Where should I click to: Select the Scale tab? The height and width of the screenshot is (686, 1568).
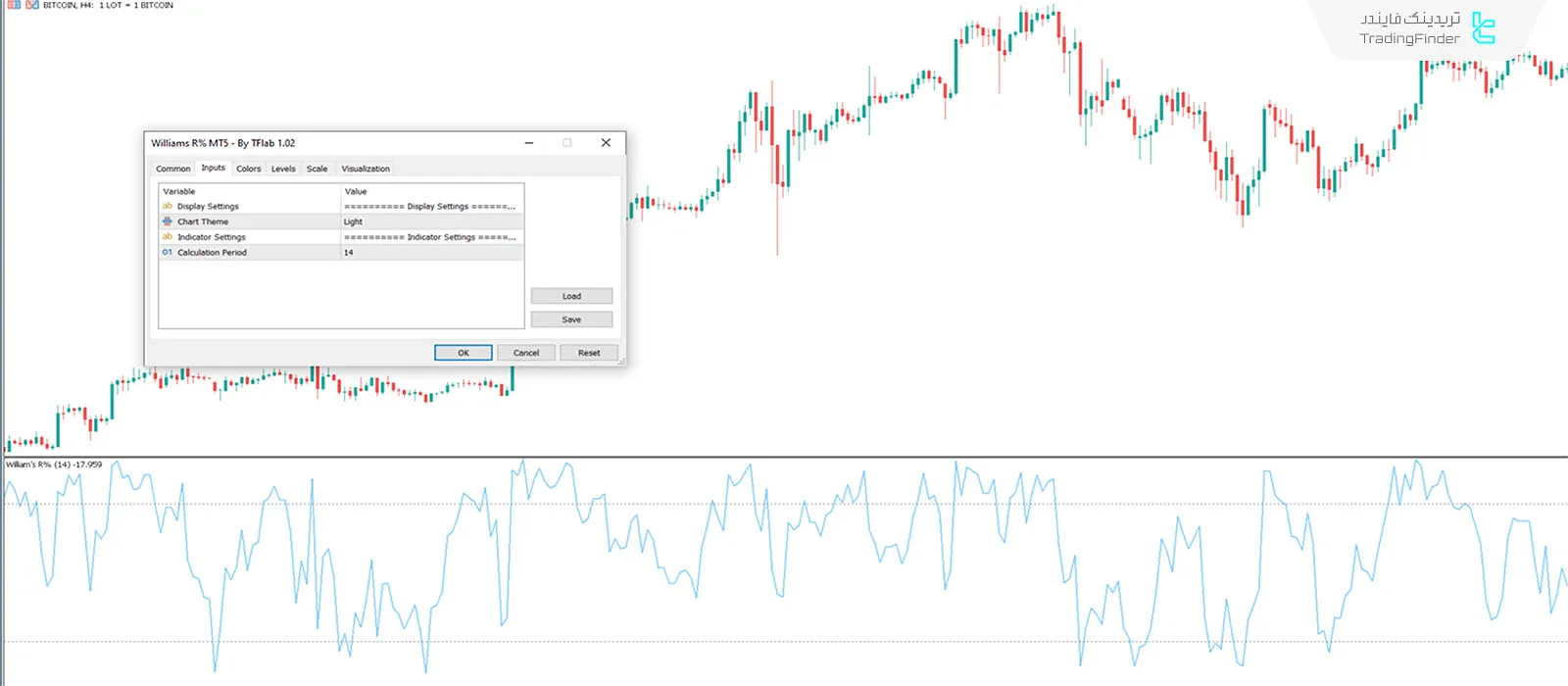[317, 169]
